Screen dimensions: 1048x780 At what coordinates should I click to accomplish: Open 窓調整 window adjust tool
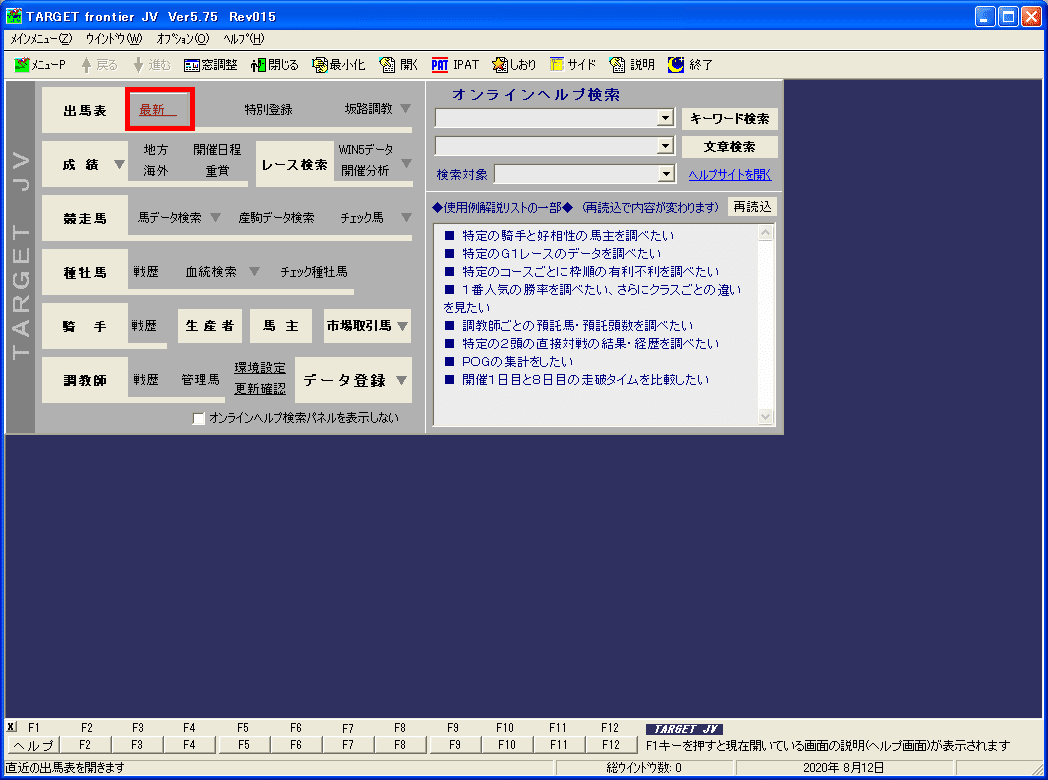coord(211,65)
